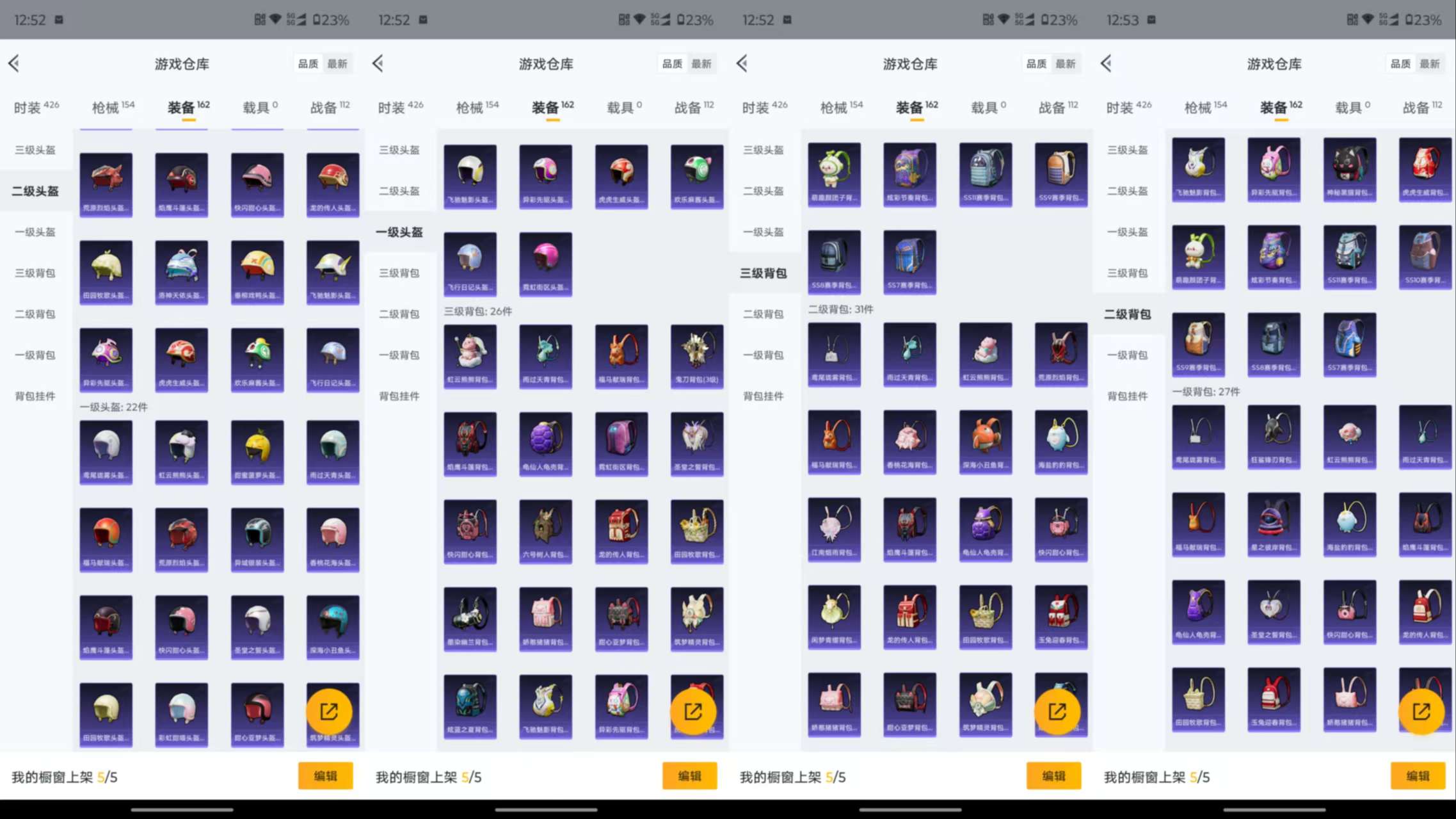Open the 神秘黑猫 black cat backpack item
This screenshot has width=1456, height=819.
tap(1350, 169)
